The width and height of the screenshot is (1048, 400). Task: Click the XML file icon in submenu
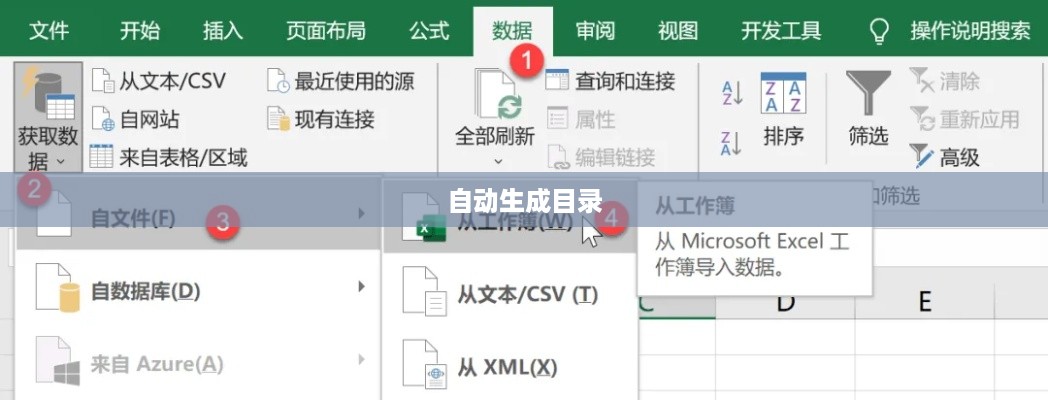click(424, 365)
